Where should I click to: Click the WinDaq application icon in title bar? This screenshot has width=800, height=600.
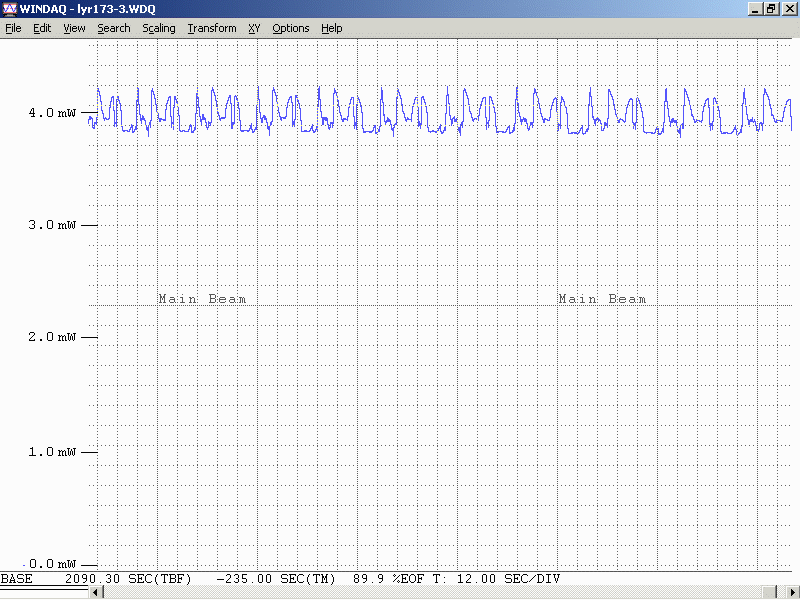pyautogui.click(x=10, y=9)
